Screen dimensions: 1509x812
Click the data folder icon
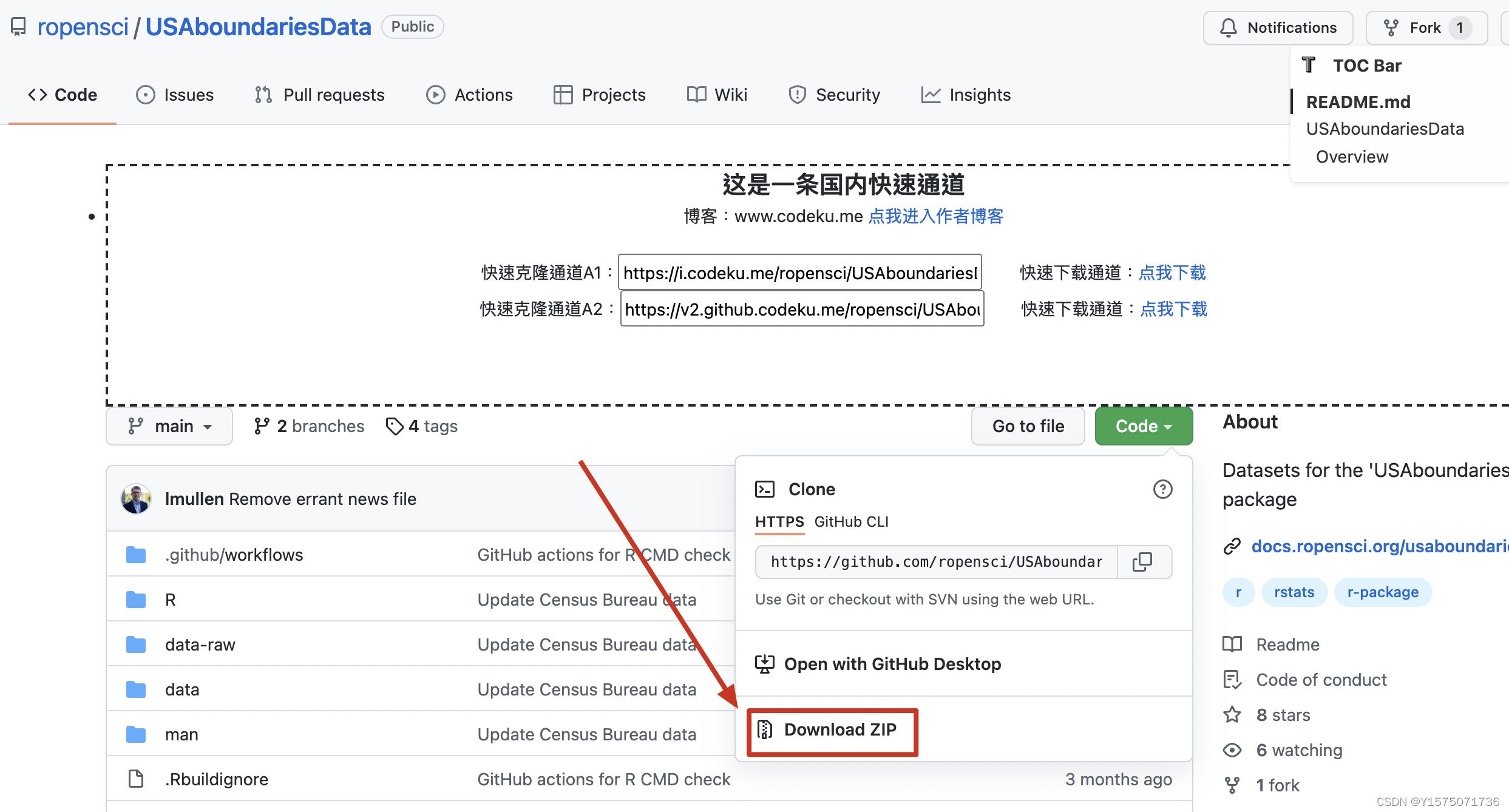[x=136, y=689]
